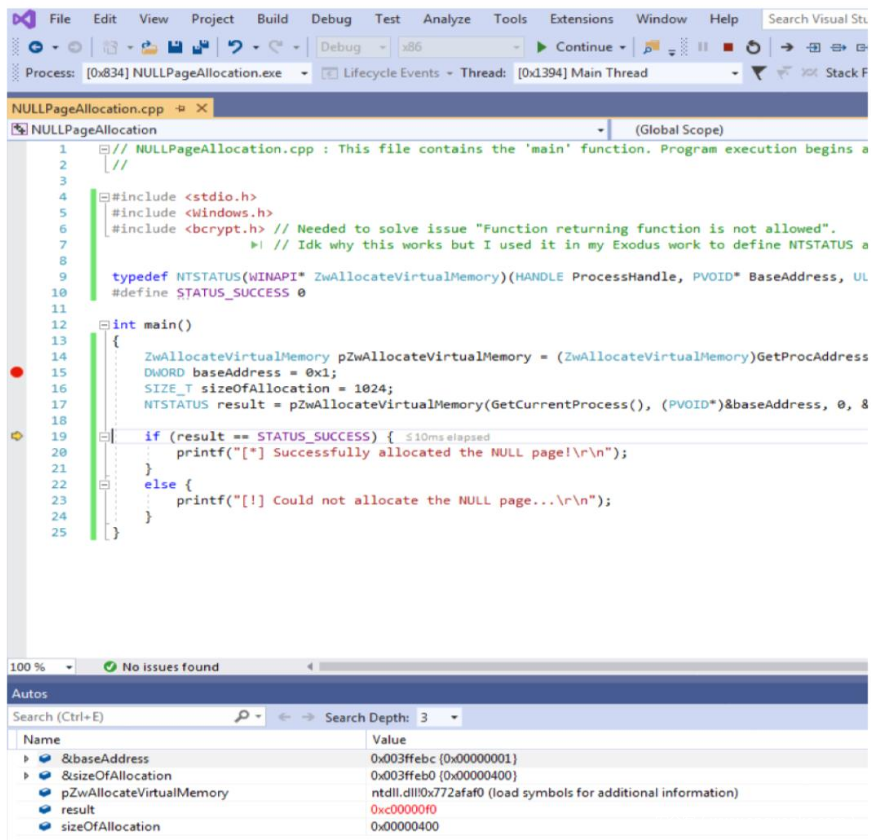871x840 pixels.
Task: Open the Search Depth dropdown
Action: 455,717
